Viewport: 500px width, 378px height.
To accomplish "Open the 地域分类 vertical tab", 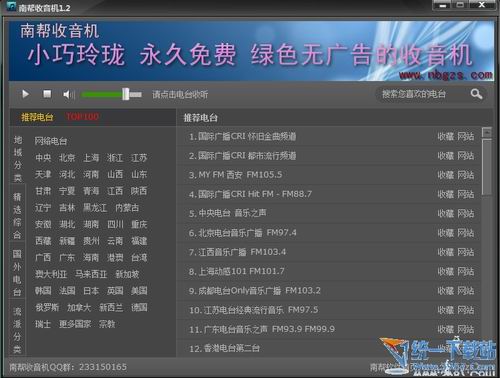I will [x=18, y=159].
